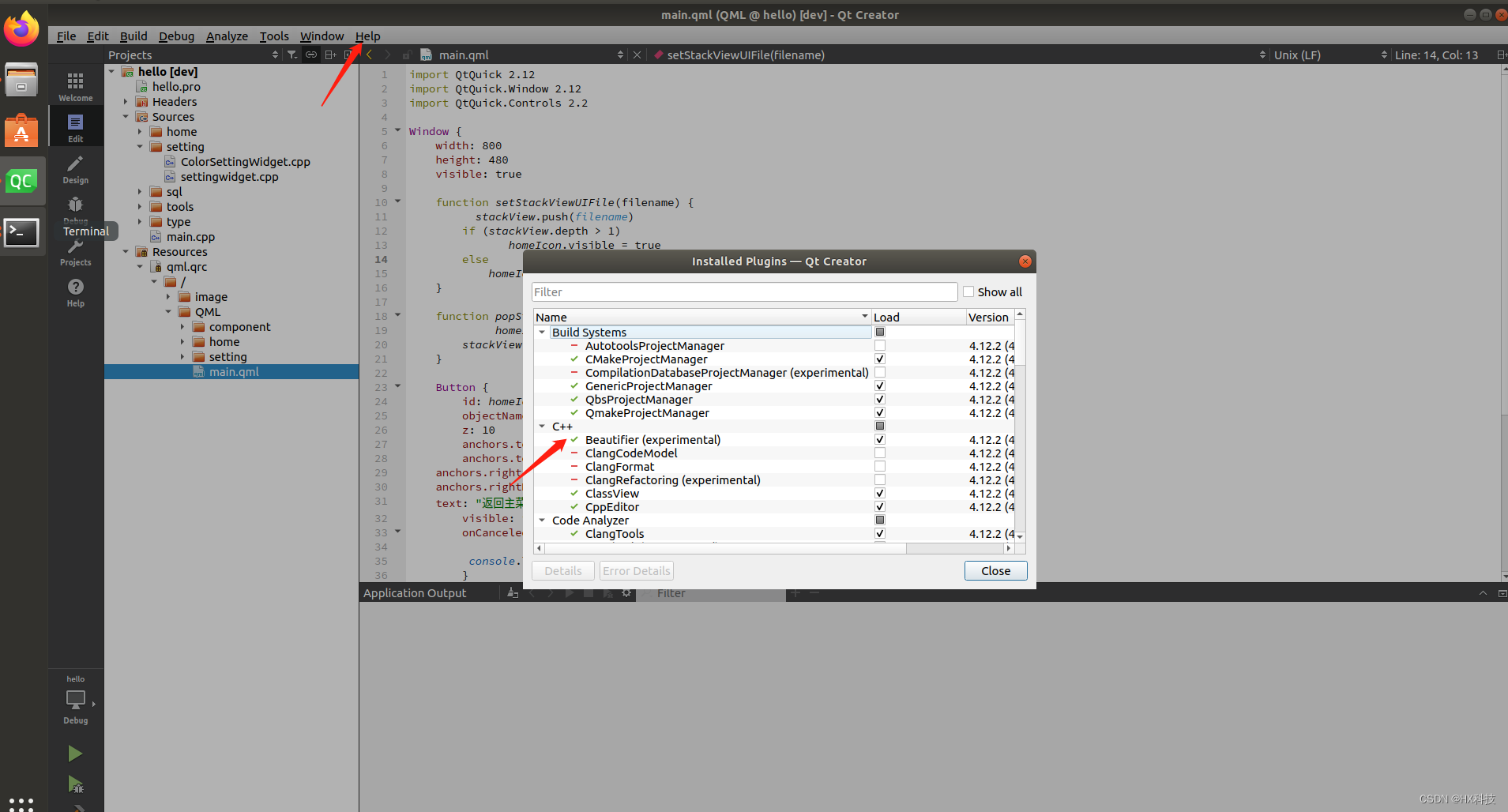This screenshot has height=812, width=1508.
Task: Expand the image folder under qml.qrc
Action: [x=168, y=297]
